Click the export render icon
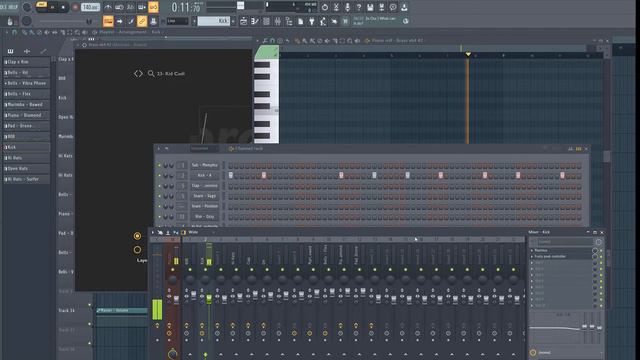The image size is (640, 360). click(x=382, y=7)
